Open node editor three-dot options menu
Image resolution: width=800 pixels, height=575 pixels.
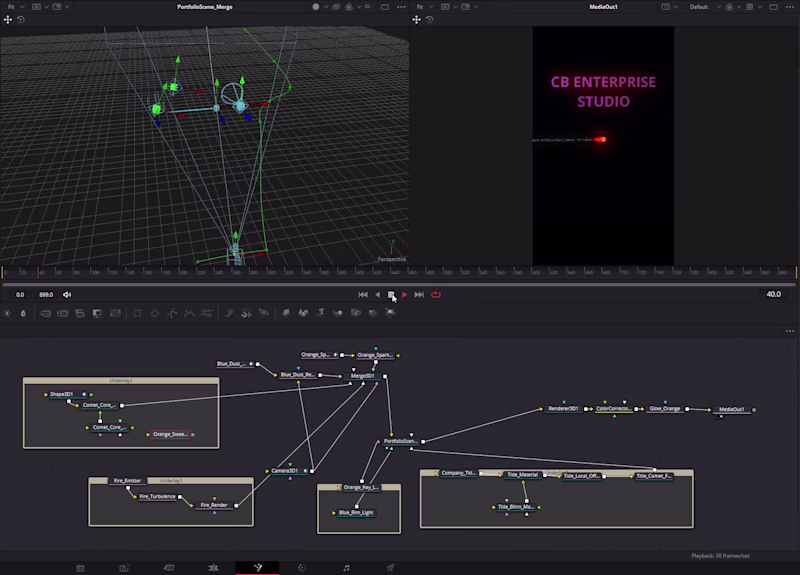pyautogui.click(x=790, y=331)
